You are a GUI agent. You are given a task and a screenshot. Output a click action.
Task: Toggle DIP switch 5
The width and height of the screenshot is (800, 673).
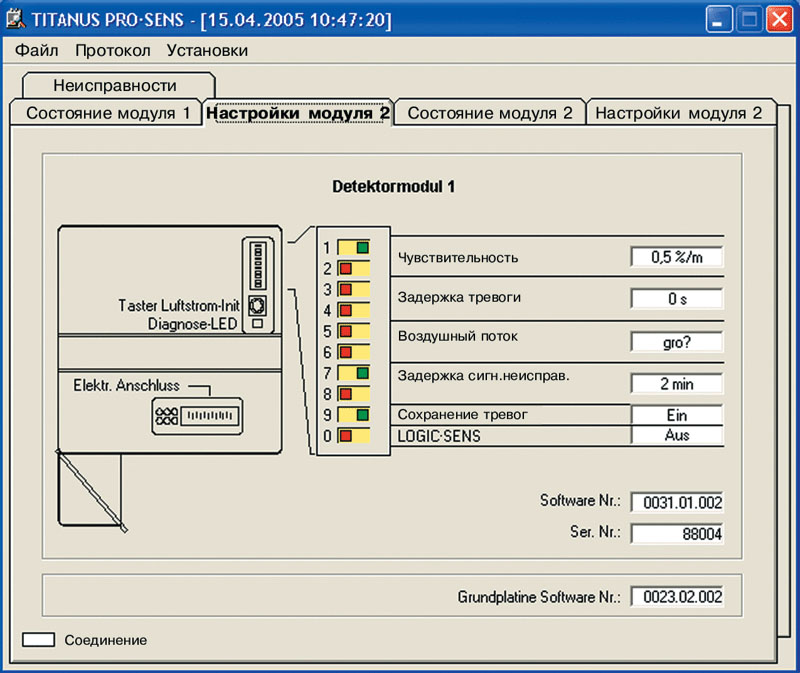(x=354, y=331)
